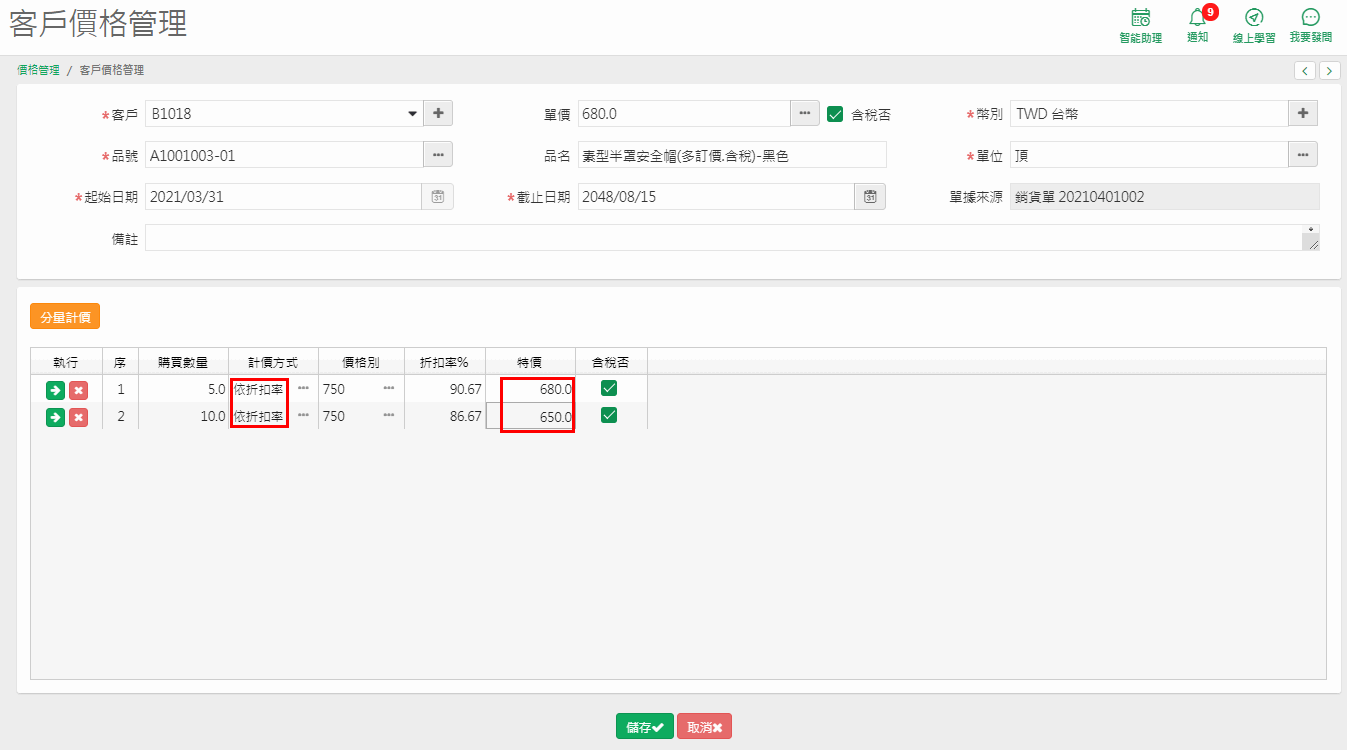Viewport: 1347px width, 750px height.
Task: Click the 儲存 save button
Action: coord(645,727)
